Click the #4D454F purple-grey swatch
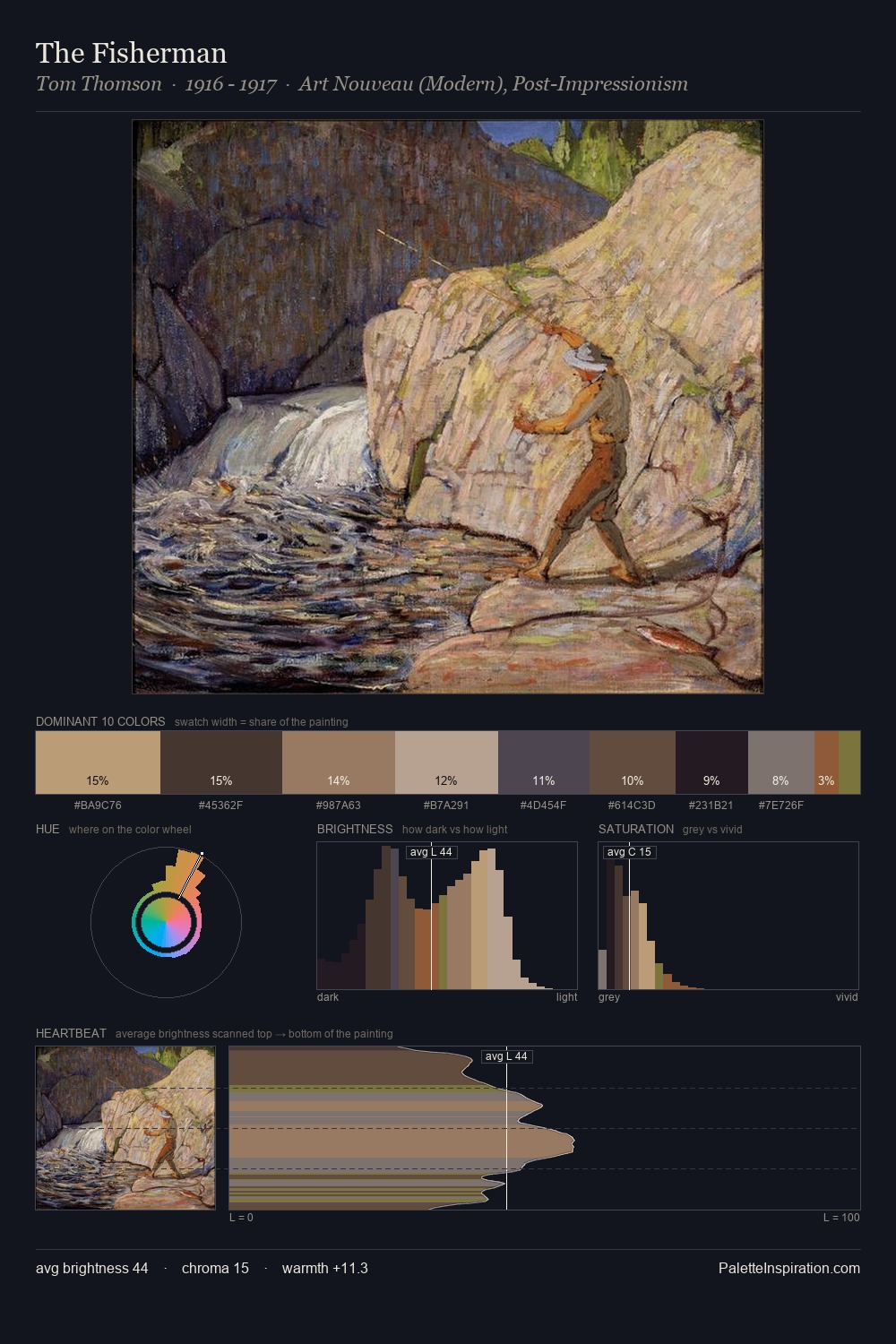The width and height of the screenshot is (896, 1344). coord(544,762)
